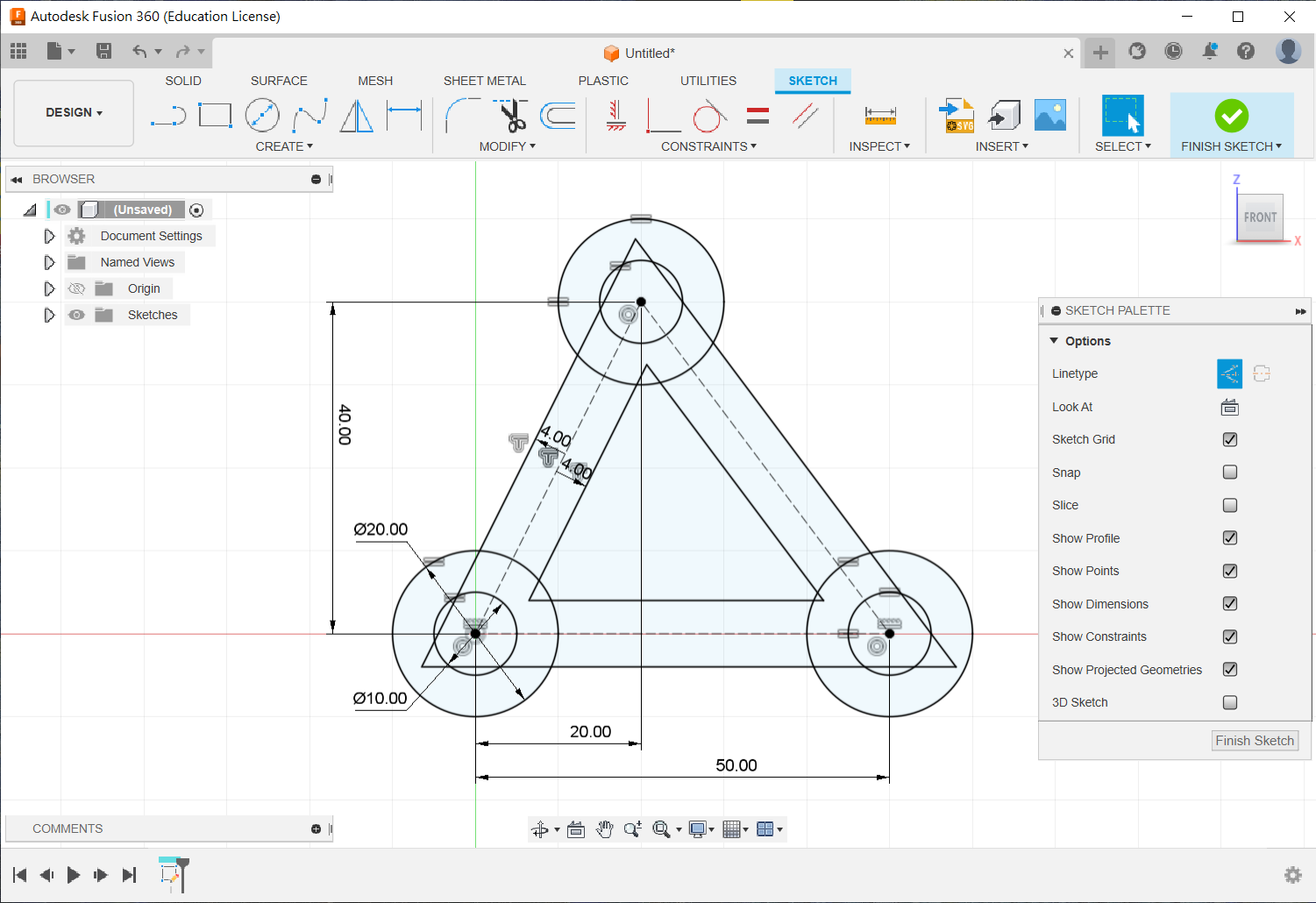Open the DESIGN workspace dropdown
The image size is (1316, 903).
[75, 113]
